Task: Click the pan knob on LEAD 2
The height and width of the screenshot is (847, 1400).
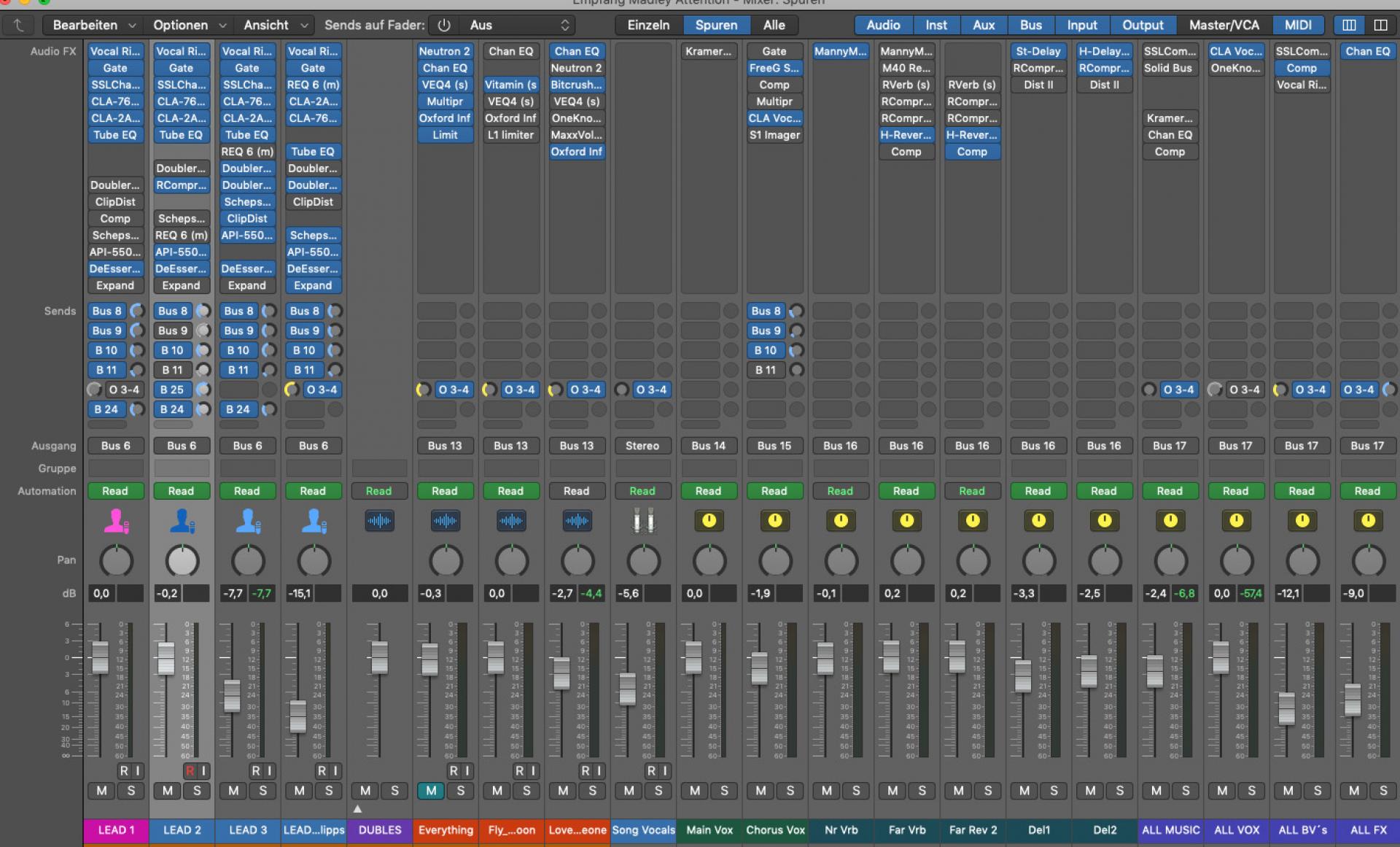Action: [182, 560]
